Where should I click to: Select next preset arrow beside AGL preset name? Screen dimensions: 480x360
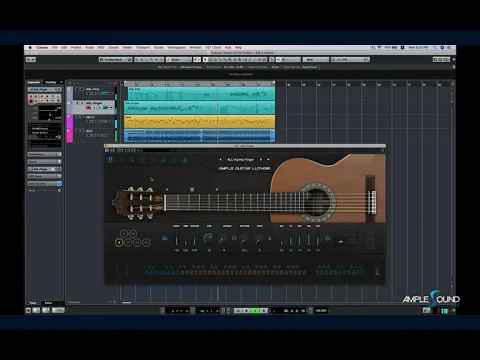tap(261, 160)
